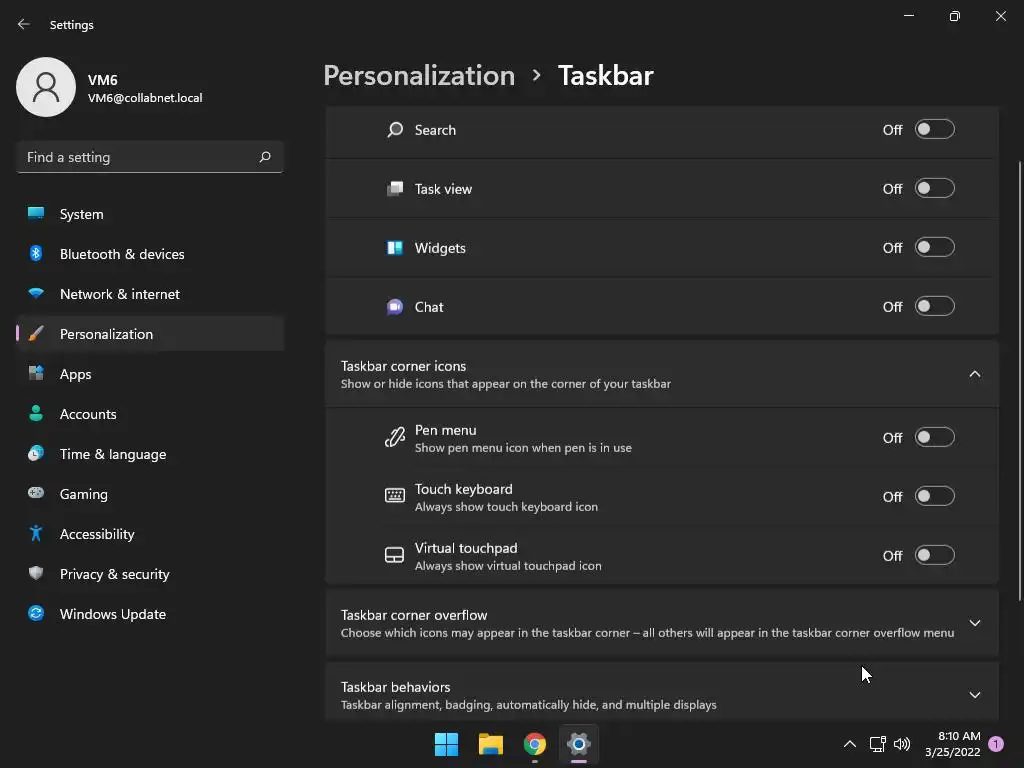Expand the Taskbar corner overflow section
This screenshot has height=768, width=1024.
974,623
